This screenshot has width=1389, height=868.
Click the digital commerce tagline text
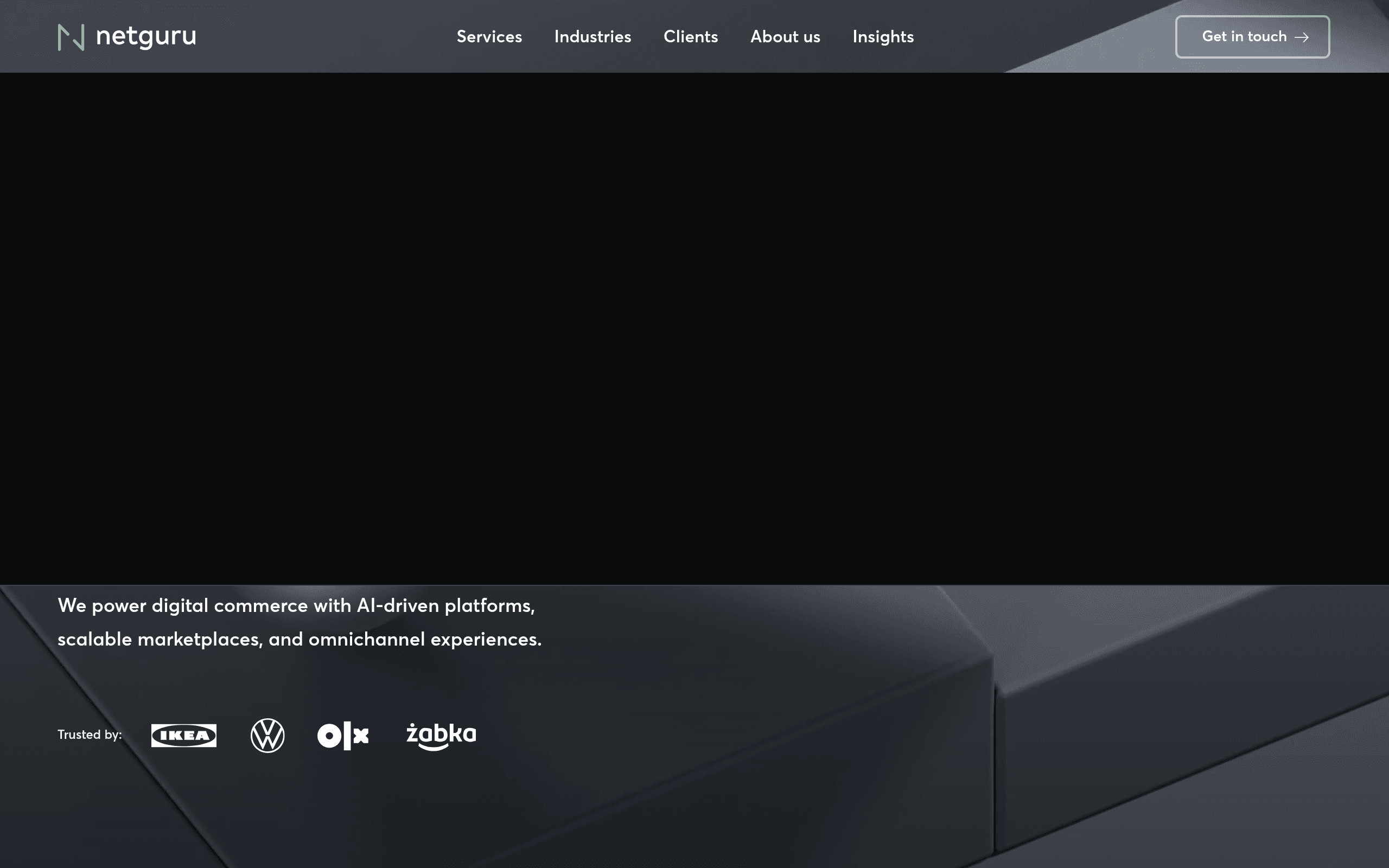296,605
